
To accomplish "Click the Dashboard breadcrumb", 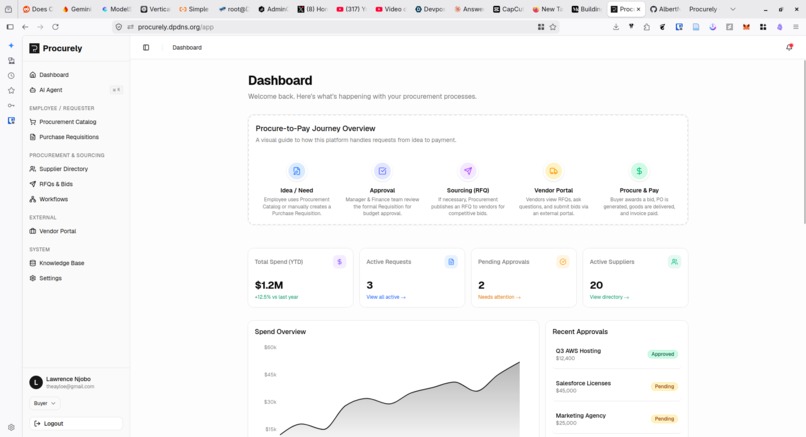I will [187, 47].
